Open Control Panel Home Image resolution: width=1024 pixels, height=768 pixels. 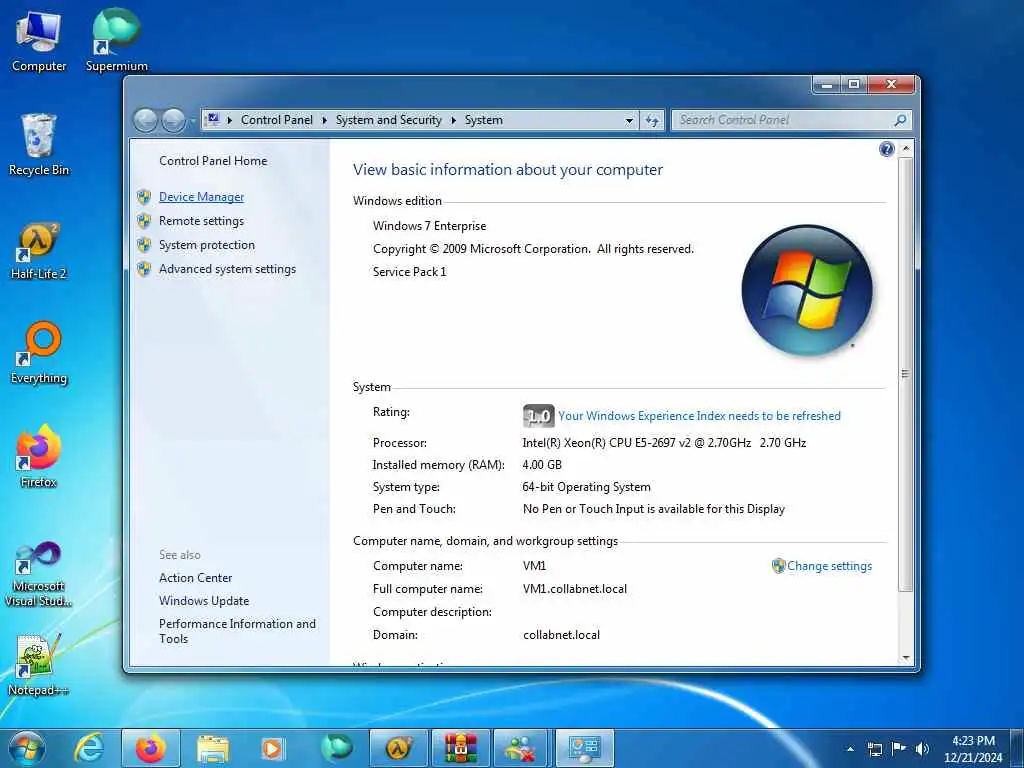tap(213, 161)
